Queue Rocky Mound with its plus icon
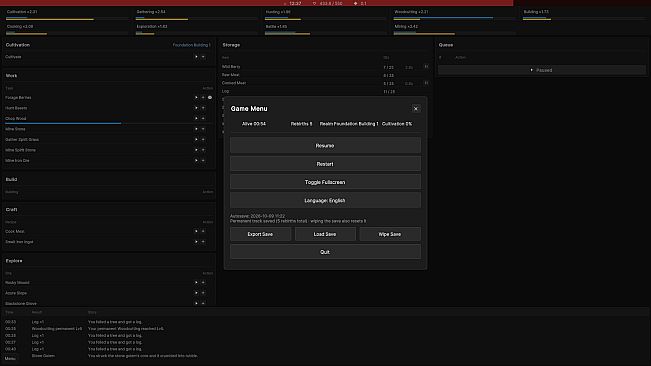This screenshot has width=651, height=366. 203,283
